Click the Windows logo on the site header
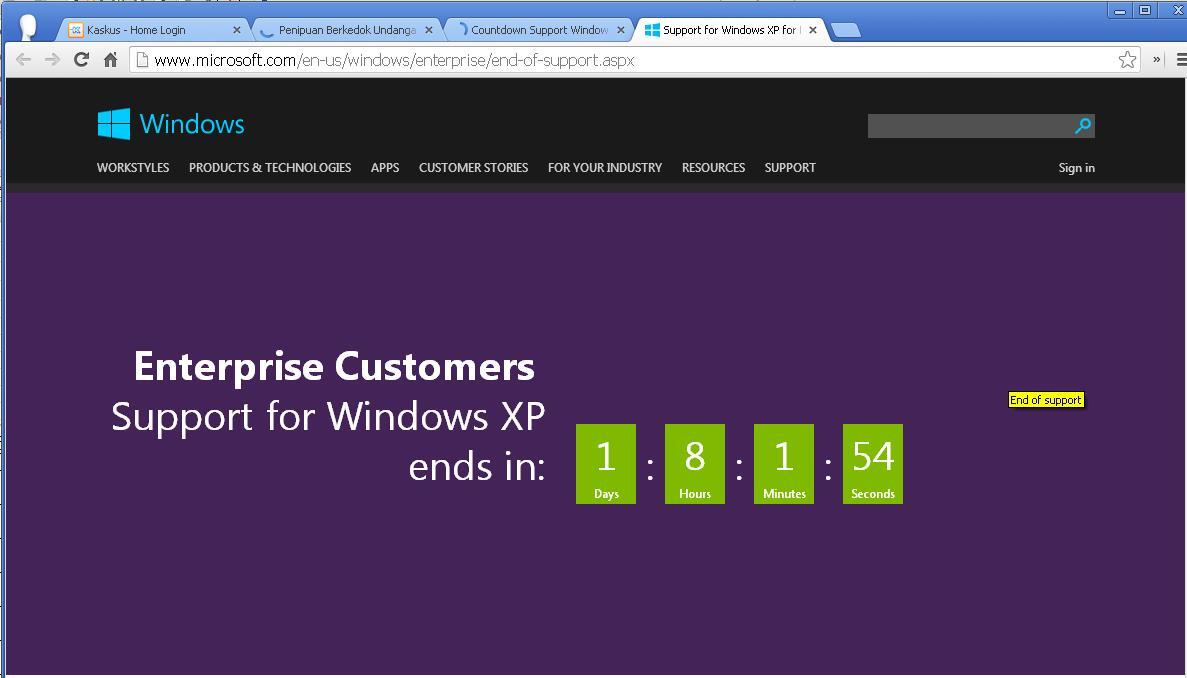 tap(114, 123)
